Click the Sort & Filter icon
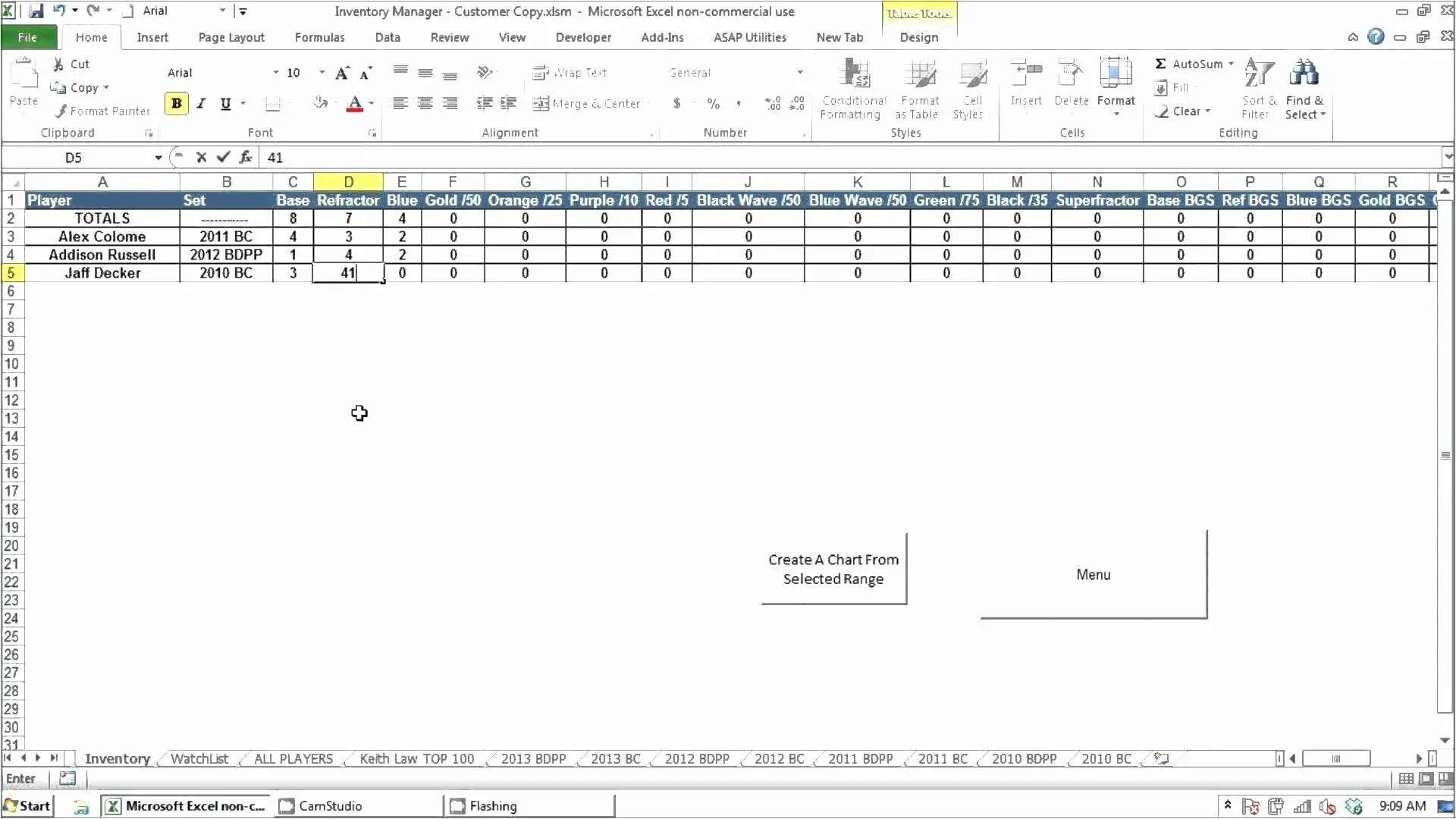Screen dimensions: 1456x819 point(1259,74)
